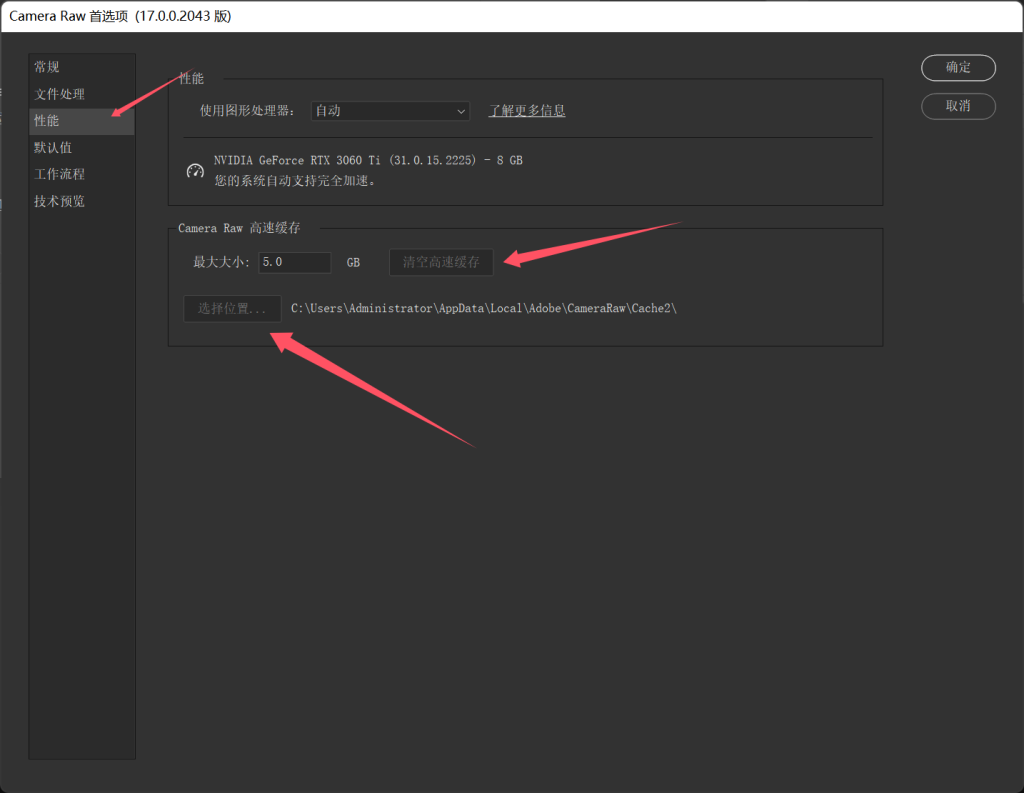Screen dimensions: 1024x793
Task: Click the 选择位置... button
Action: (x=232, y=308)
